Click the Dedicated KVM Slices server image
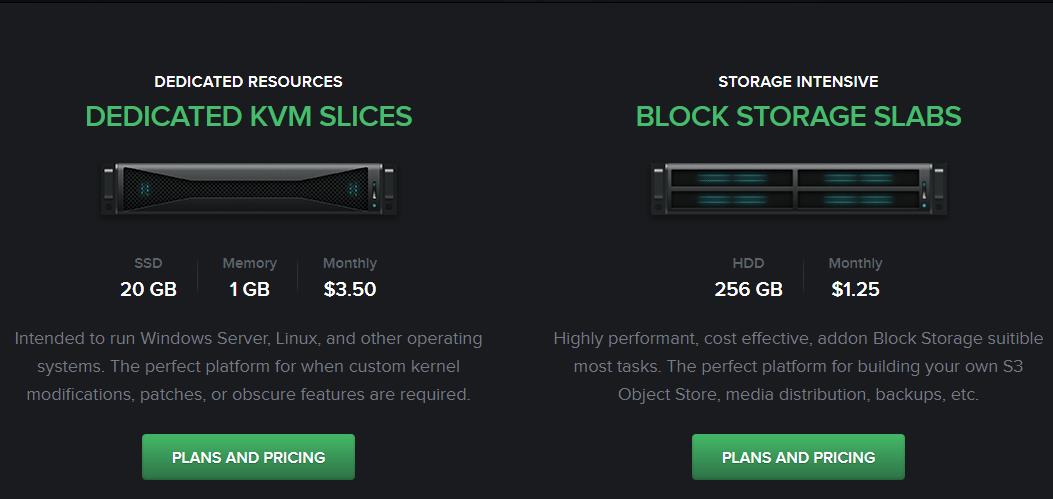The image size is (1053, 499). tap(248, 189)
